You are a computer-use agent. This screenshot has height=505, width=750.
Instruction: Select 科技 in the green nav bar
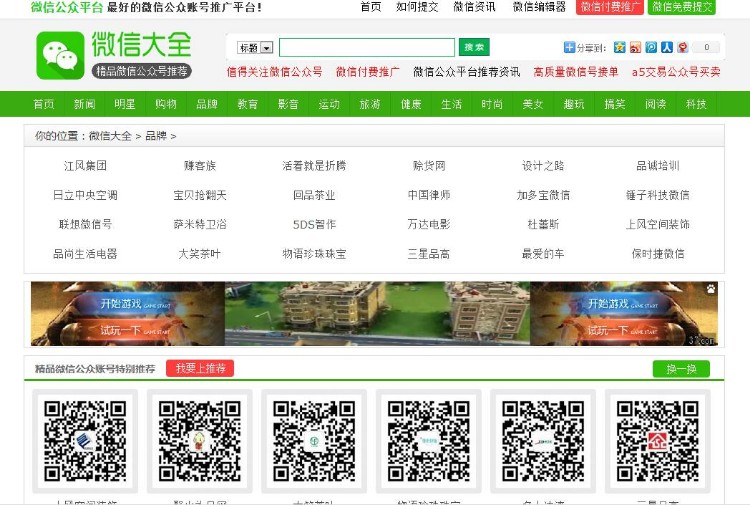point(696,104)
